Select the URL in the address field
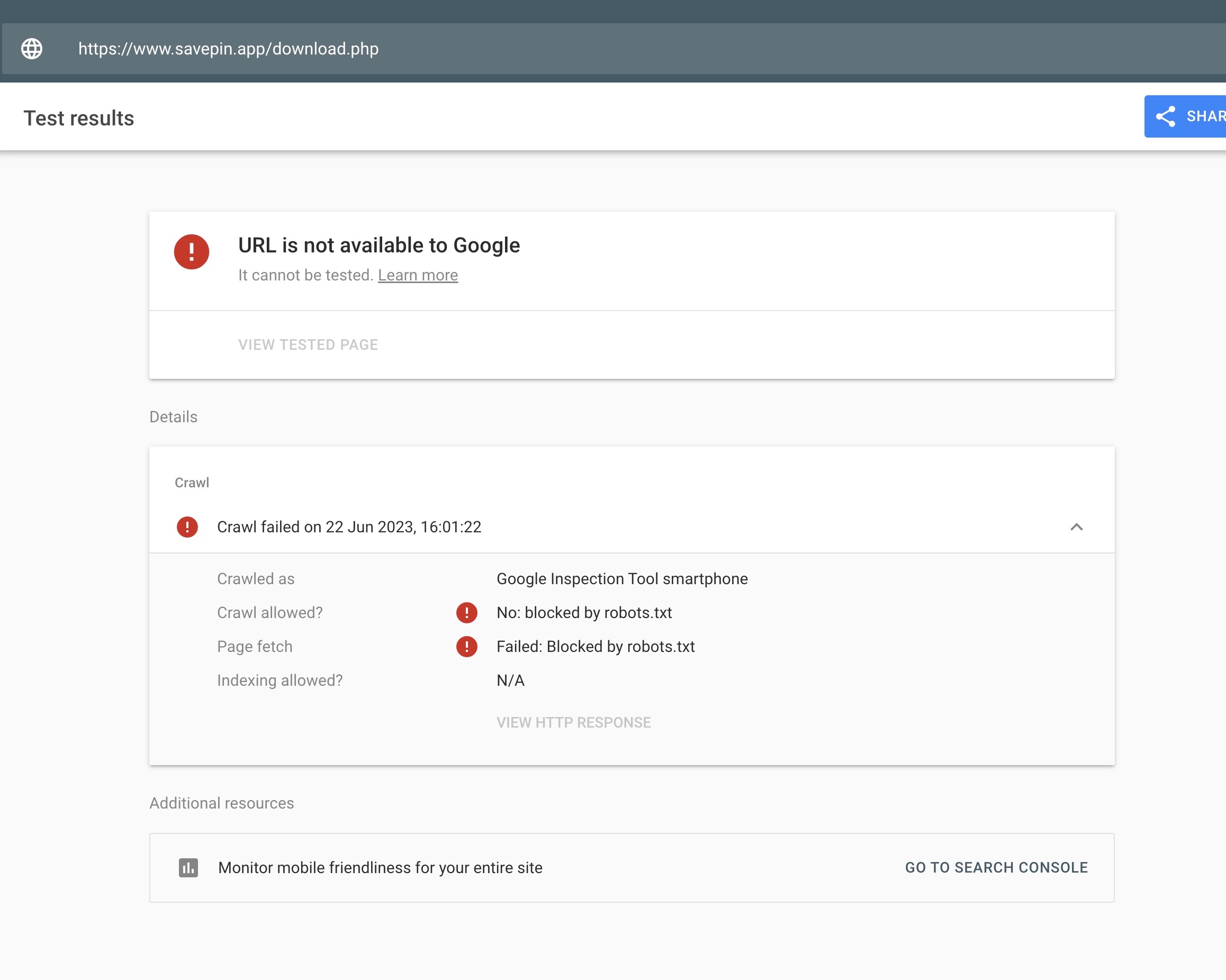1226x980 pixels. coord(228,49)
